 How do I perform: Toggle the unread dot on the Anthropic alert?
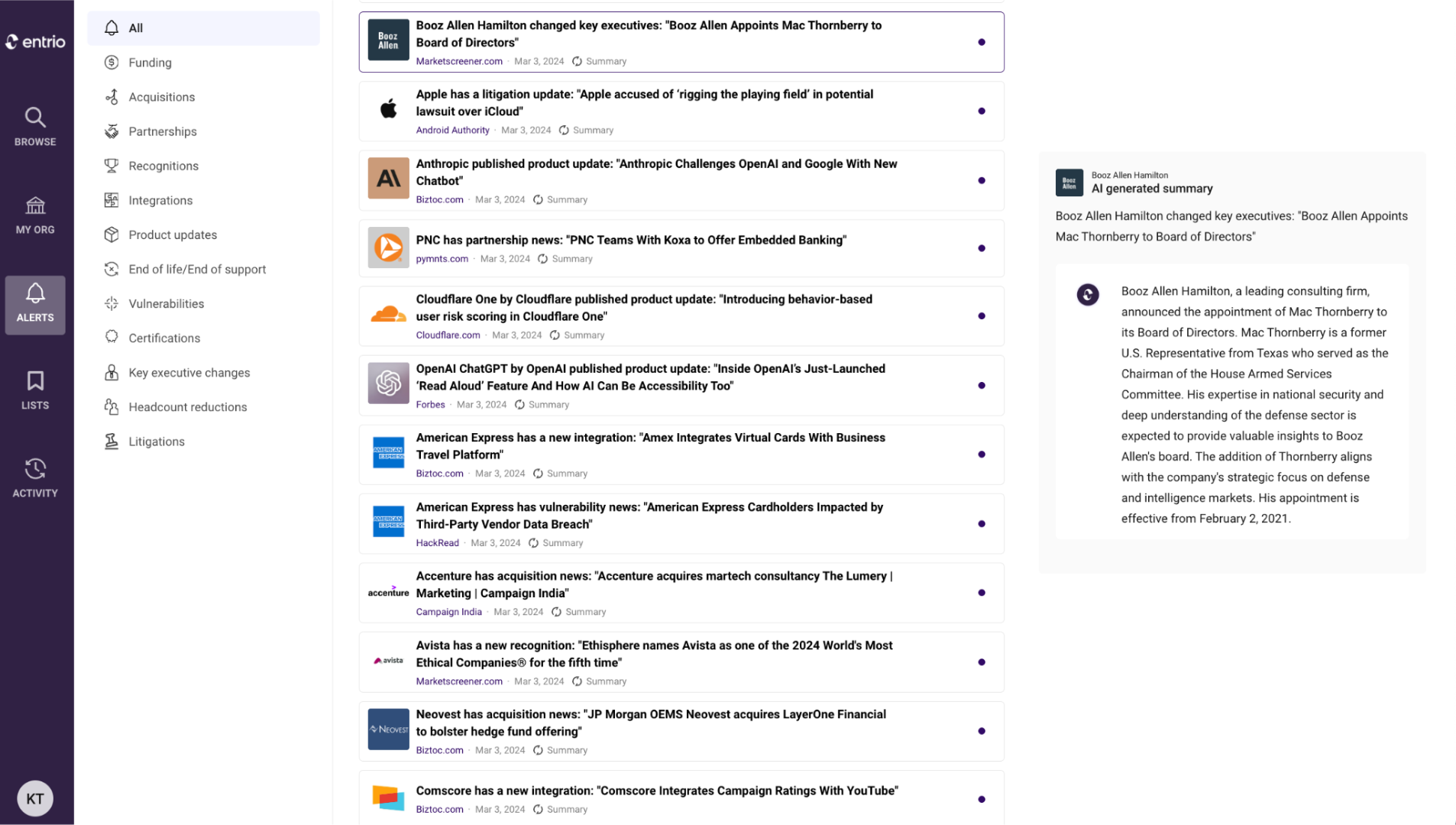(982, 180)
